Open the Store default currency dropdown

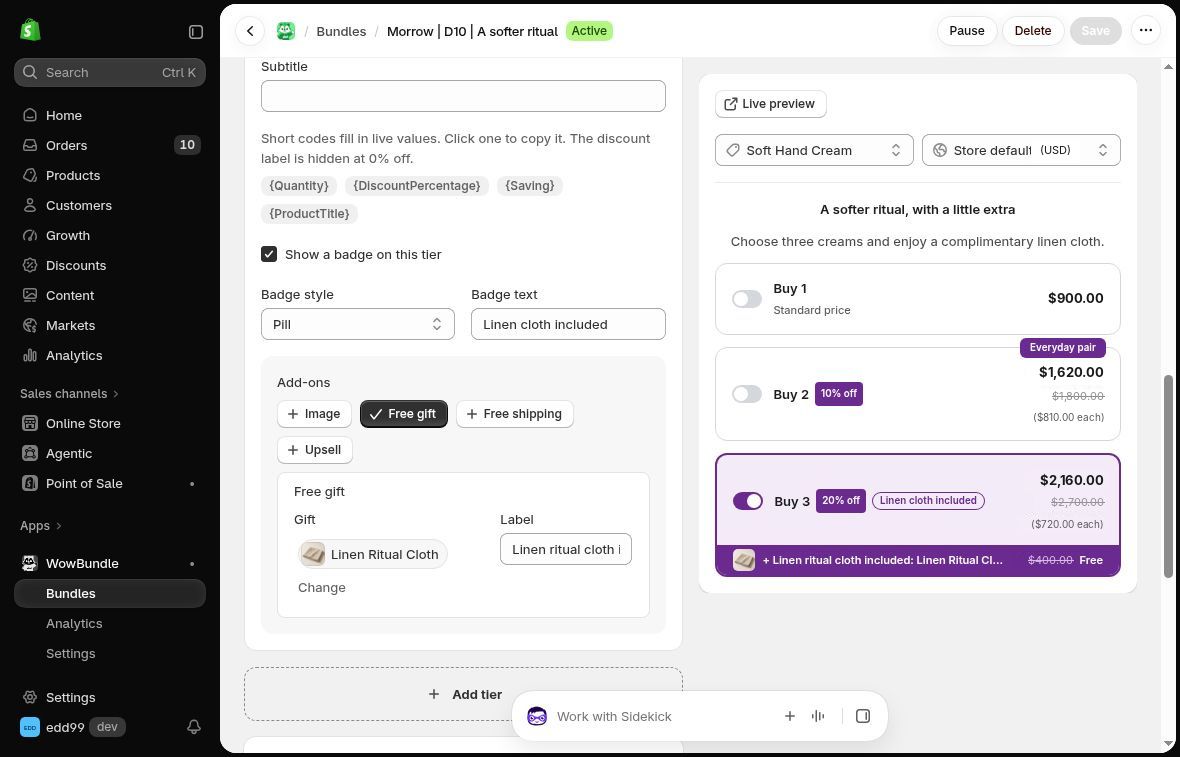[x=1020, y=150]
